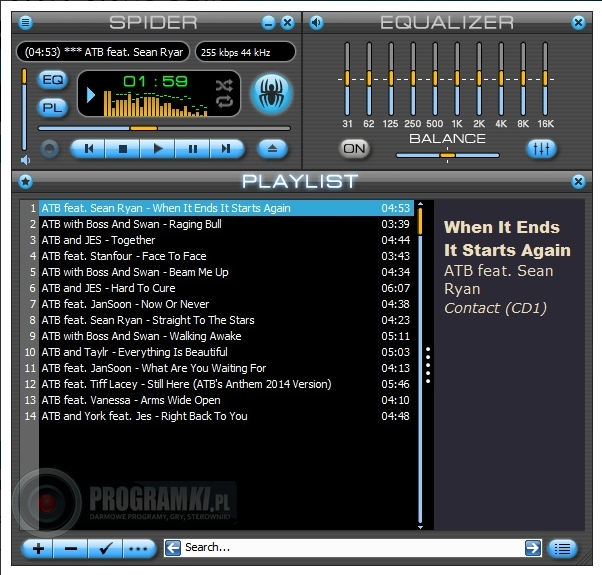The width and height of the screenshot is (602, 575).
Task: Open the Spider main menu icon
Action: coord(25,23)
